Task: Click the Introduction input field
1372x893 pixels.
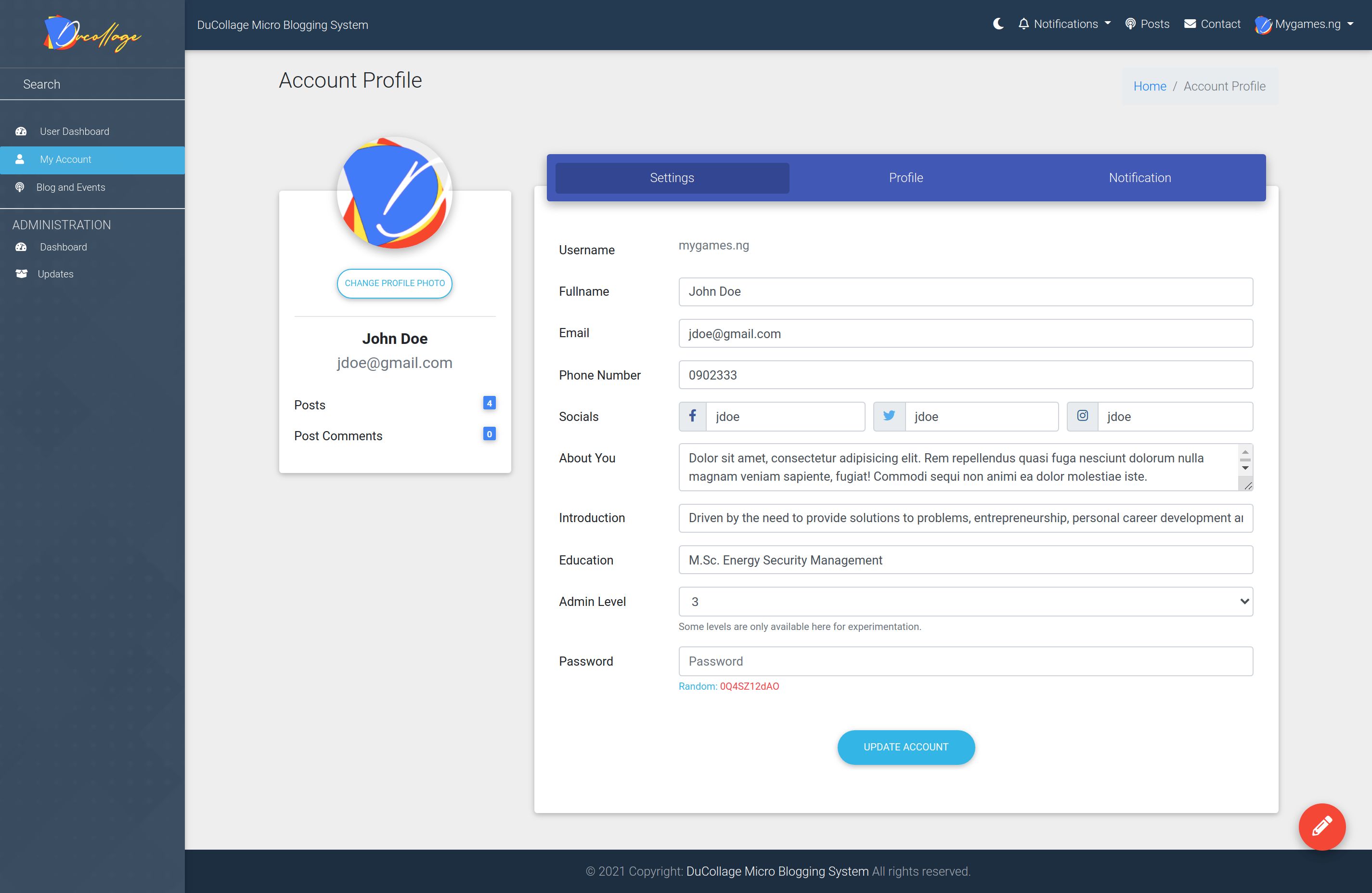Action: pos(966,518)
